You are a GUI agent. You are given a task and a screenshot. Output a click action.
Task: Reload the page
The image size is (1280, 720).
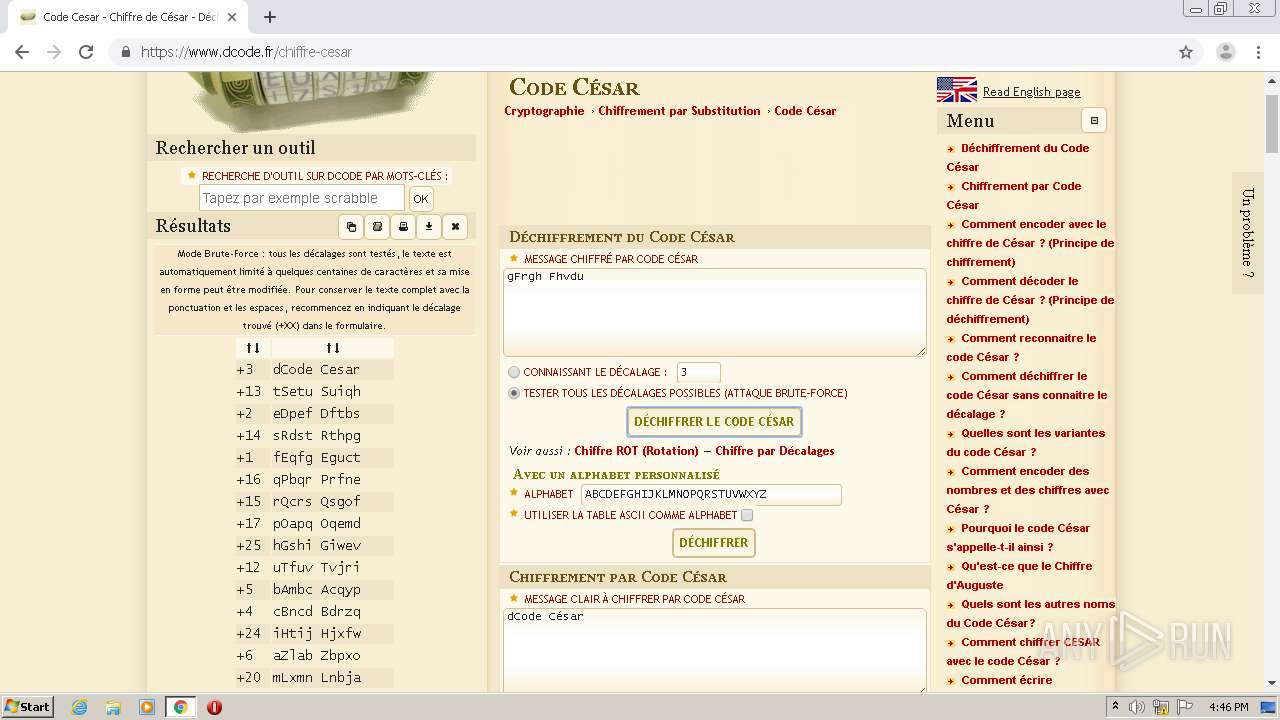86,52
